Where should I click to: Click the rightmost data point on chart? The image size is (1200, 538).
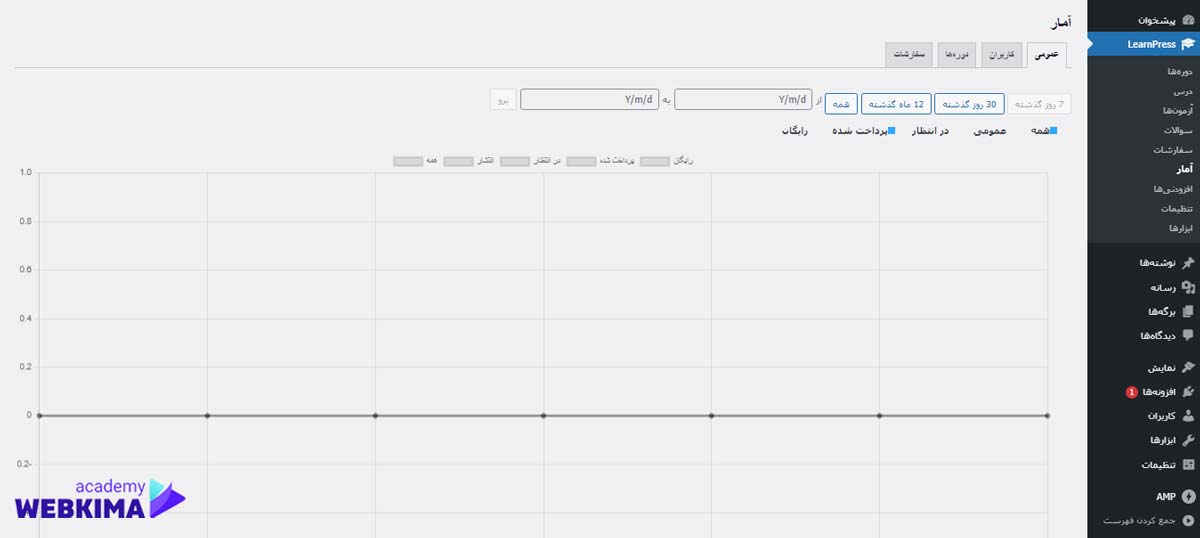pyautogui.click(x=1047, y=415)
